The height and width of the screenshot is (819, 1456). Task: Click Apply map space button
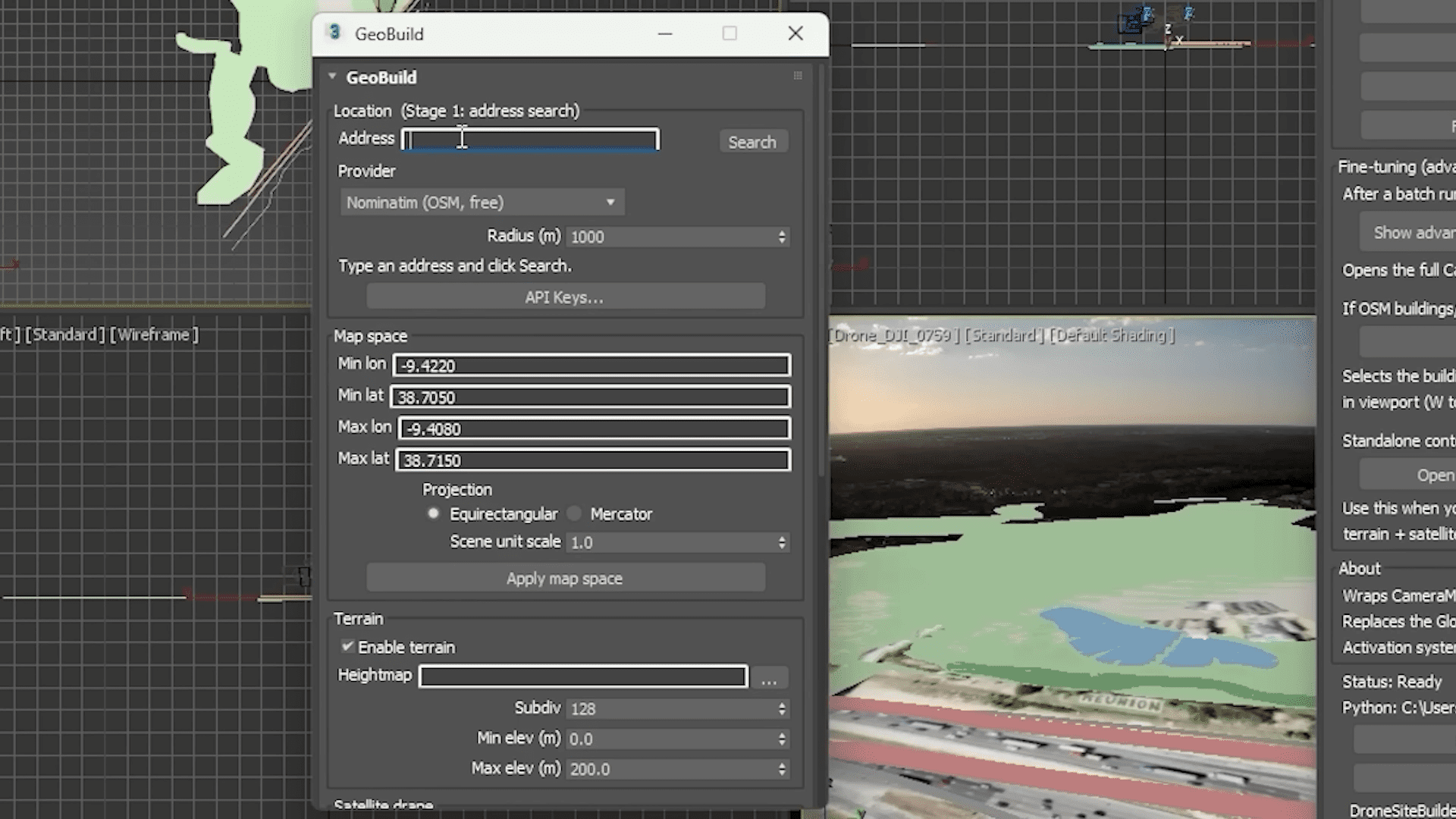565,579
